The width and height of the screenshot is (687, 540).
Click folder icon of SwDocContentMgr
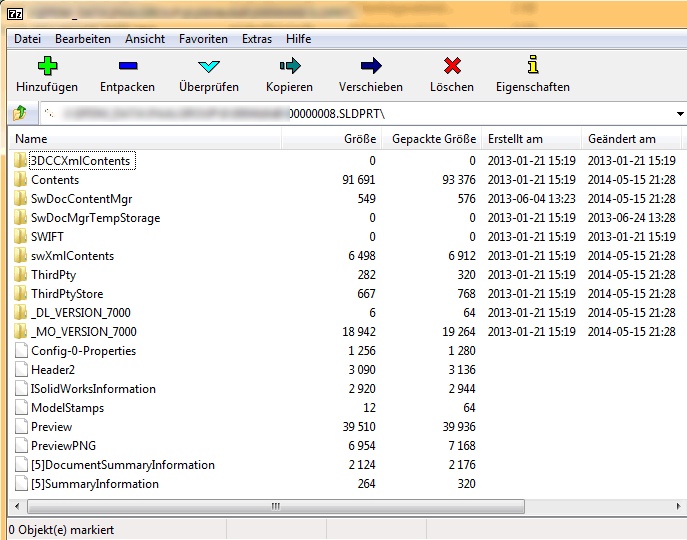[20, 199]
